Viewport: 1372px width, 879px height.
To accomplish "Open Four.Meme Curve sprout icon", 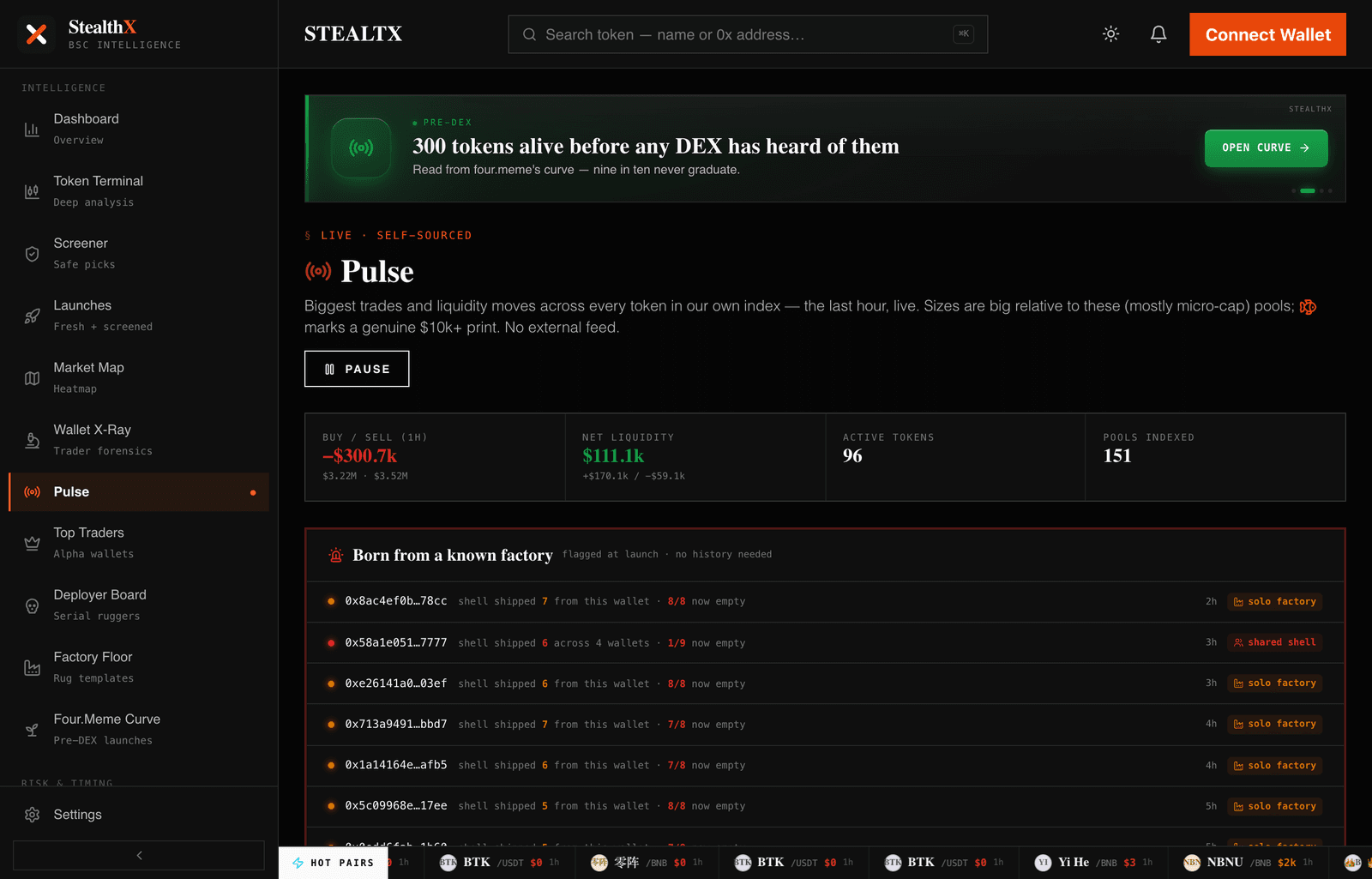I will (32, 730).
